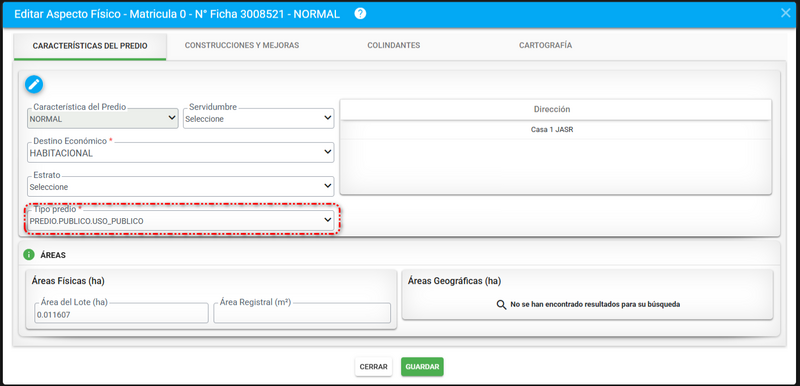The height and width of the screenshot is (386, 800).
Task: Go to the Colindantes tab
Action: click(393, 45)
